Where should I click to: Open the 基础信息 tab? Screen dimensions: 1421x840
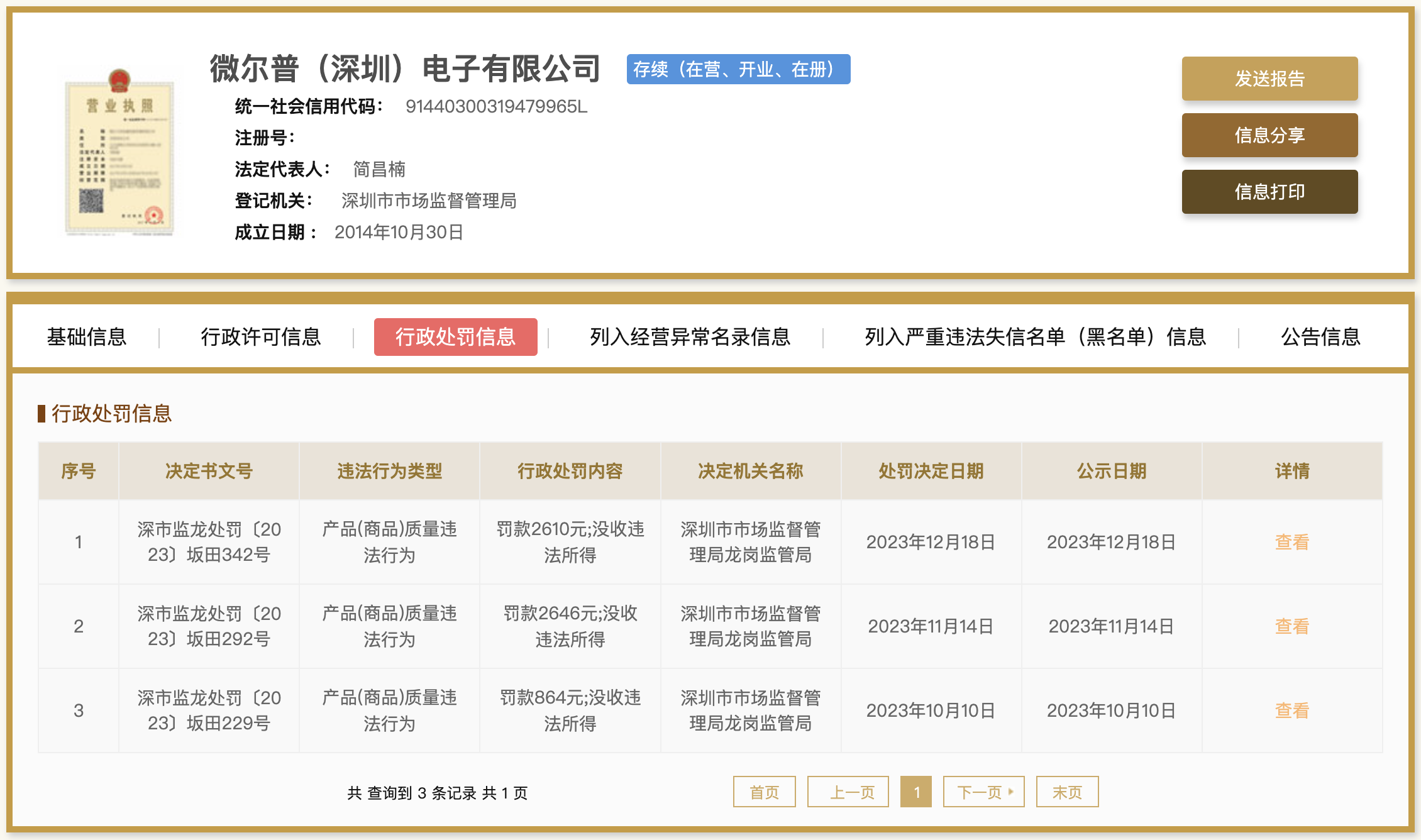point(87,337)
